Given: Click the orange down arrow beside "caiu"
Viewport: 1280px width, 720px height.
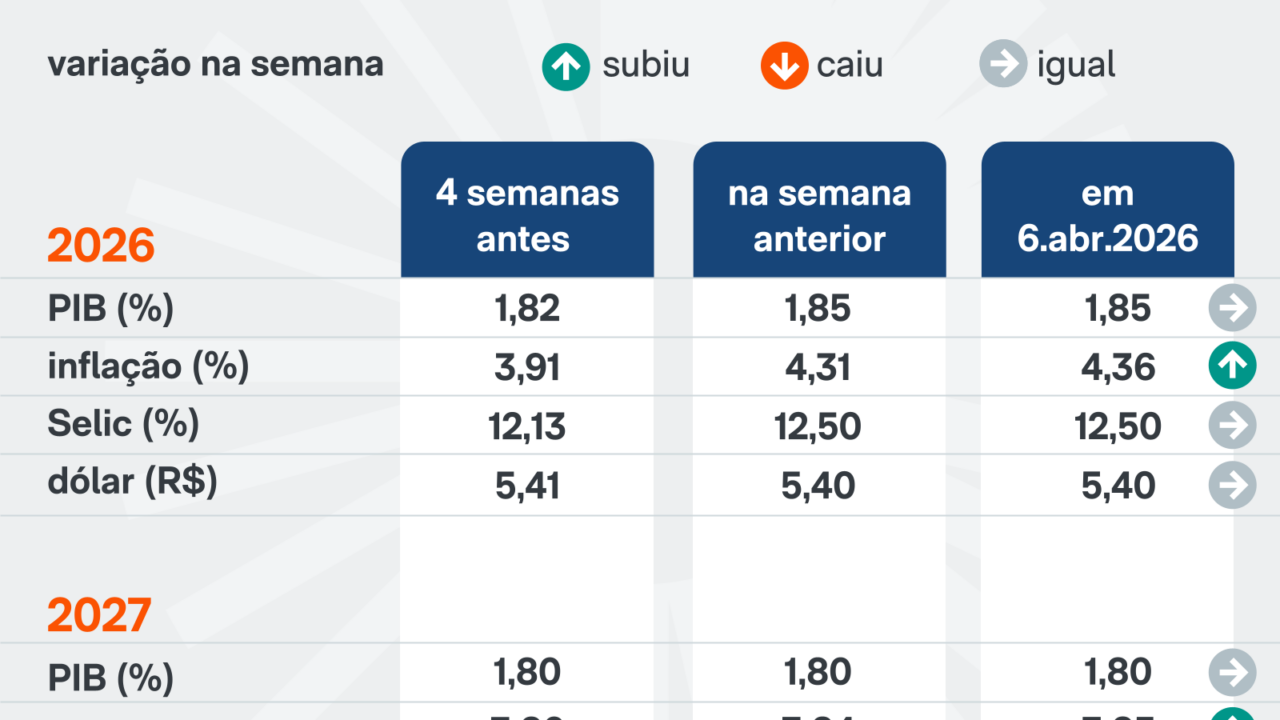Looking at the screenshot, I should [x=783, y=67].
